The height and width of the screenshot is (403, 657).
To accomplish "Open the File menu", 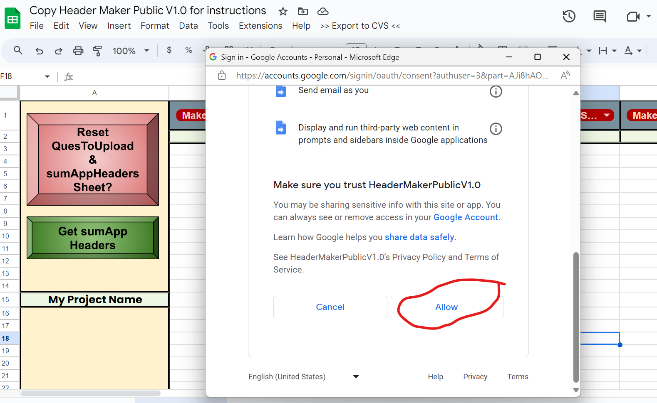I will tap(36, 26).
